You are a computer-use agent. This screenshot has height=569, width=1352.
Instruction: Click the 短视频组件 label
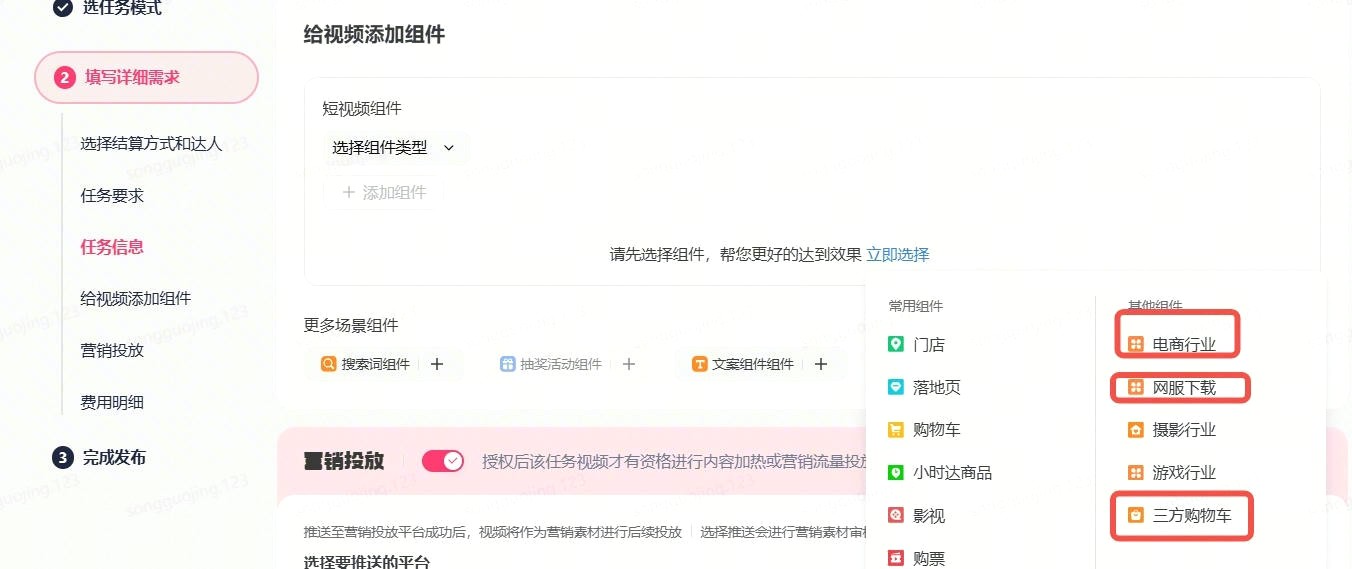(362, 108)
